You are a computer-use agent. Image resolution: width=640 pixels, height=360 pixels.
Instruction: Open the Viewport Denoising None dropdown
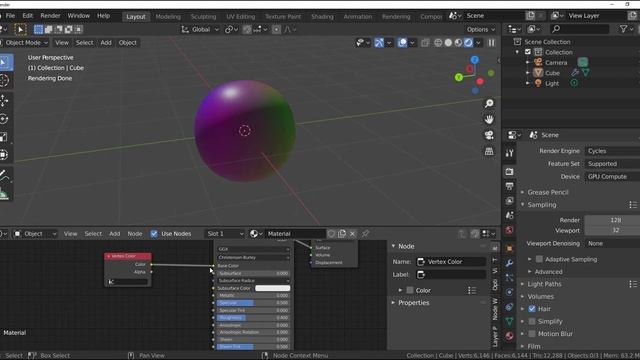pos(612,243)
